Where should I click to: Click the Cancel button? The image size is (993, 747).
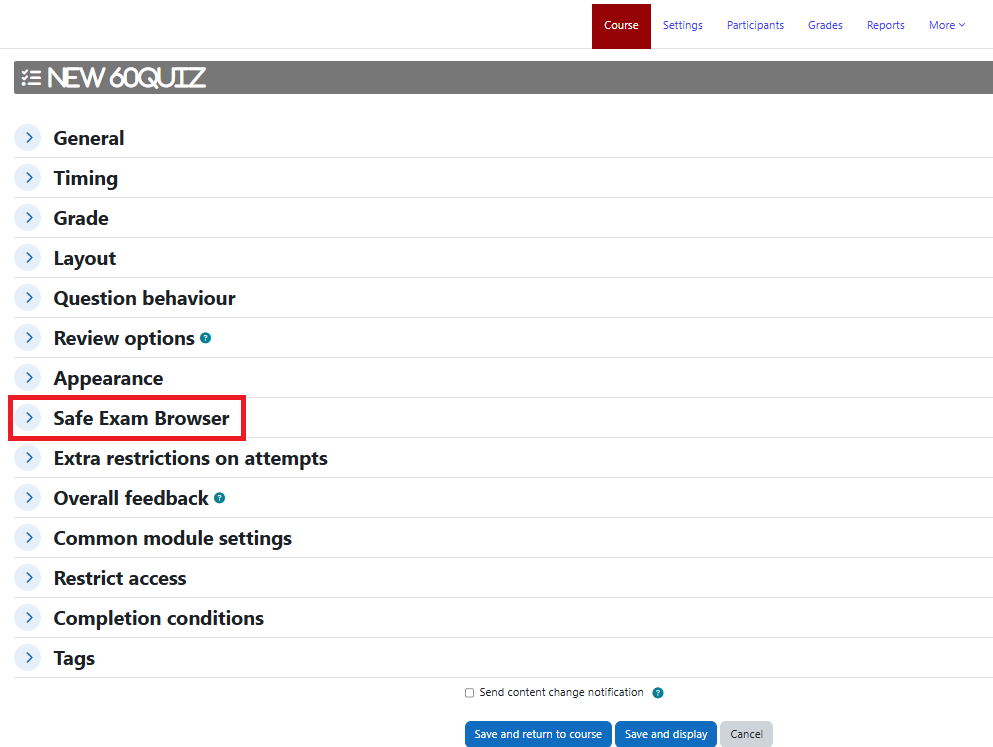tap(746, 734)
